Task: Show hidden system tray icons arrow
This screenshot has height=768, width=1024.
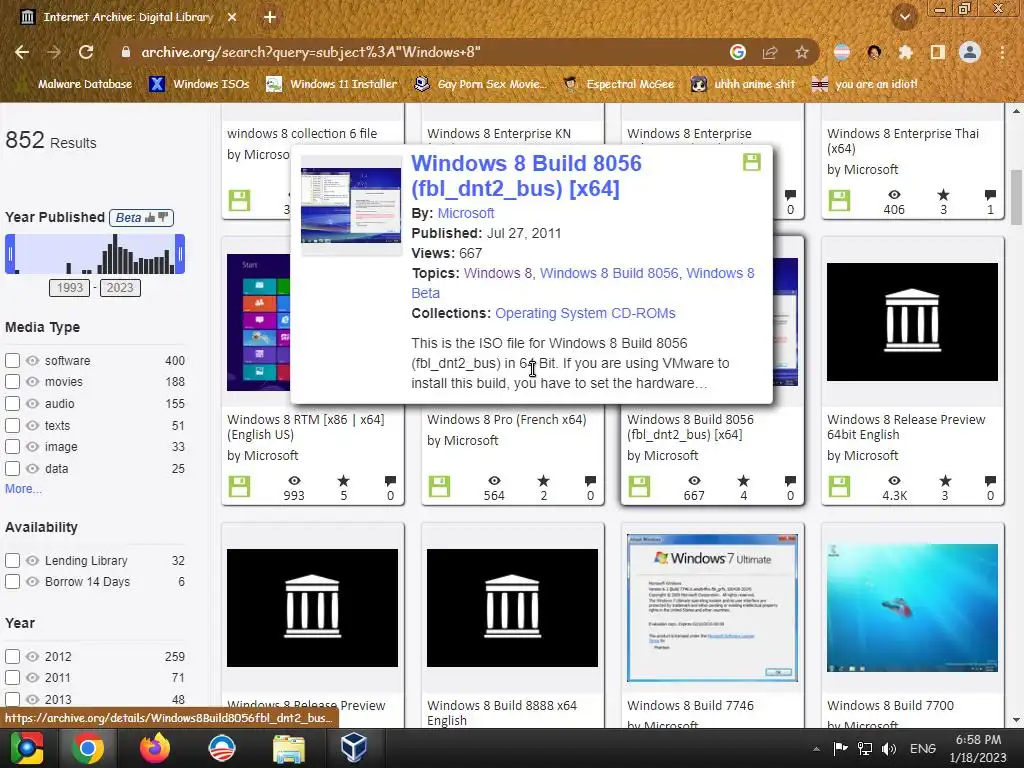Action: pos(816,749)
